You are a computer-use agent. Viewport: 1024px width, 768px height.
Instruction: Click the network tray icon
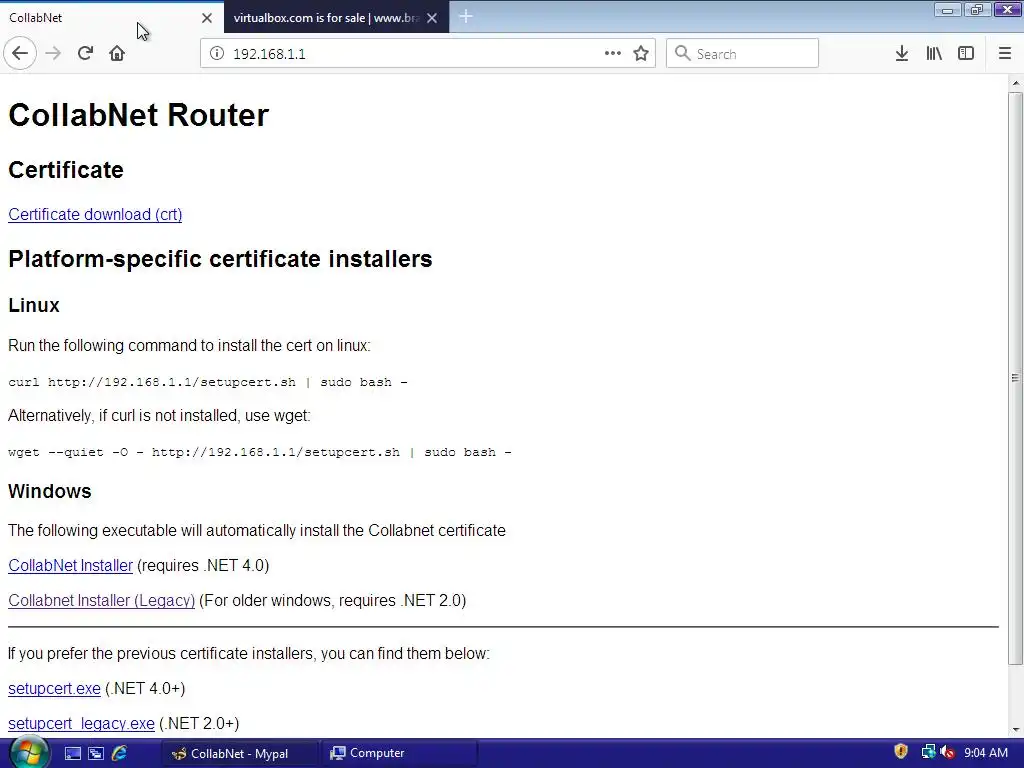[x=928, y=752]
